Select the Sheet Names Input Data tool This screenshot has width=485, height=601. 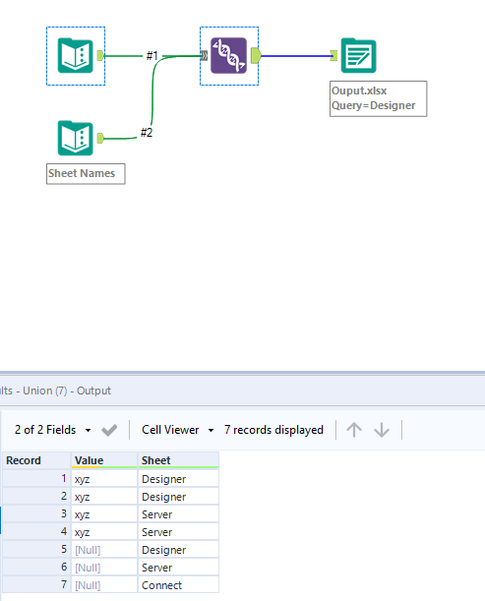click(76, 138)
